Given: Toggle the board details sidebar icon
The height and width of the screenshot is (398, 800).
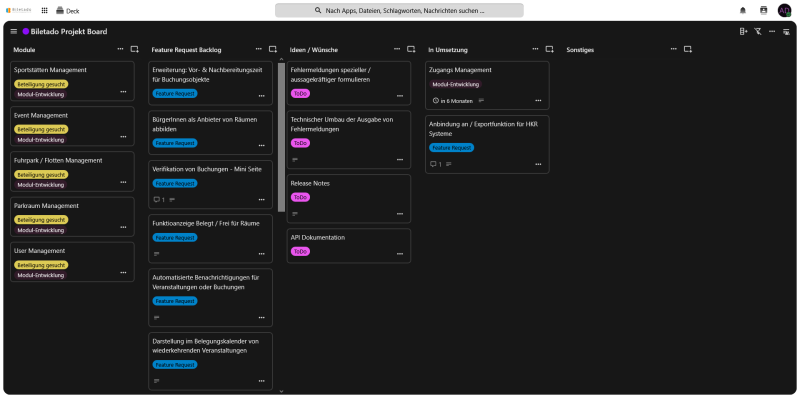Looking at the screenshot, I should (786, 32).
